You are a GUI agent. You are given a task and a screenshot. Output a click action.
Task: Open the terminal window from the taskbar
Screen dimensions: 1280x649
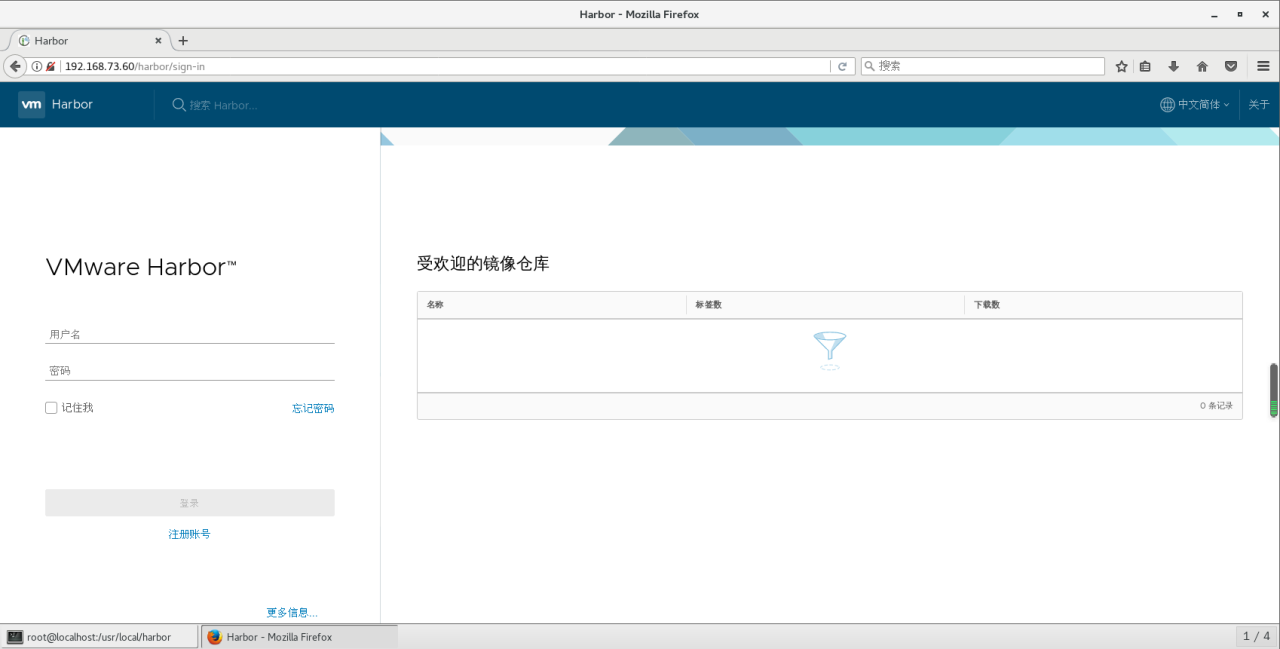[97, 636]
